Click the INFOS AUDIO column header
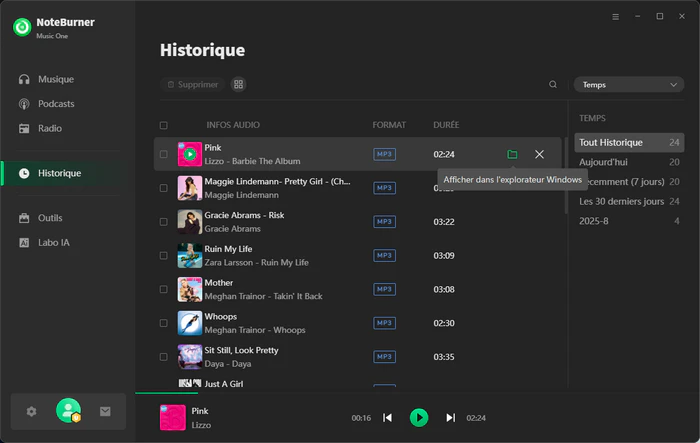700x443 pixels. point(233,125)
